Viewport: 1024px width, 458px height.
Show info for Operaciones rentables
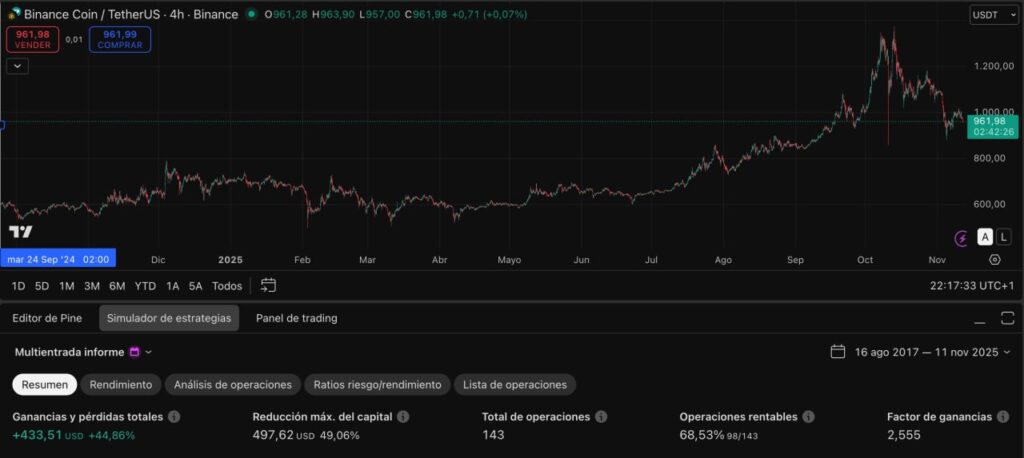[x=808, y=417]
